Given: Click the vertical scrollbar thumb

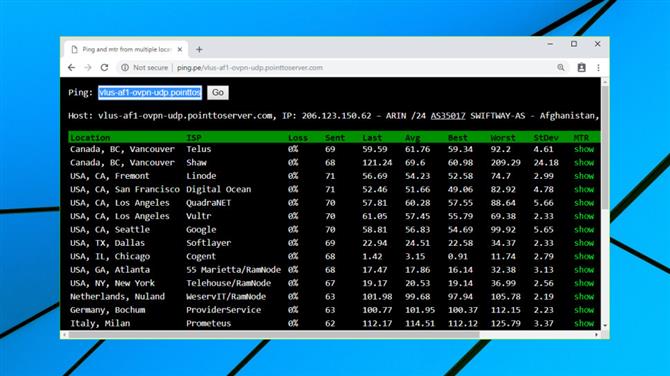Looking at the screenshot, I should pos(605,147).
